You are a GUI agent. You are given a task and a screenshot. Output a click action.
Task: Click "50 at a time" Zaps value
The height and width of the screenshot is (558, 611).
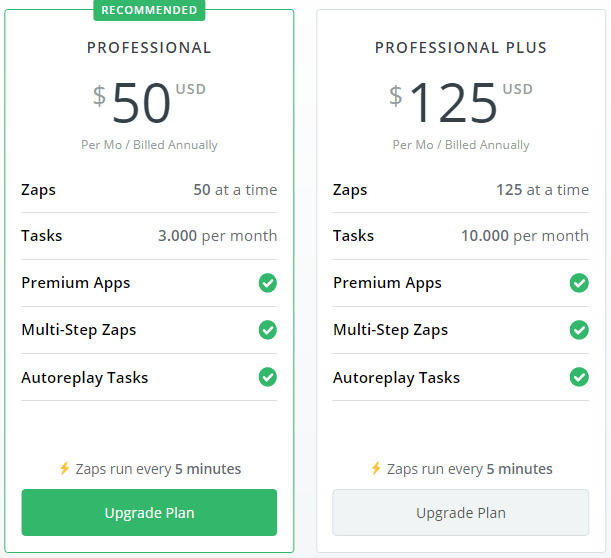click(x=235, y=190)
